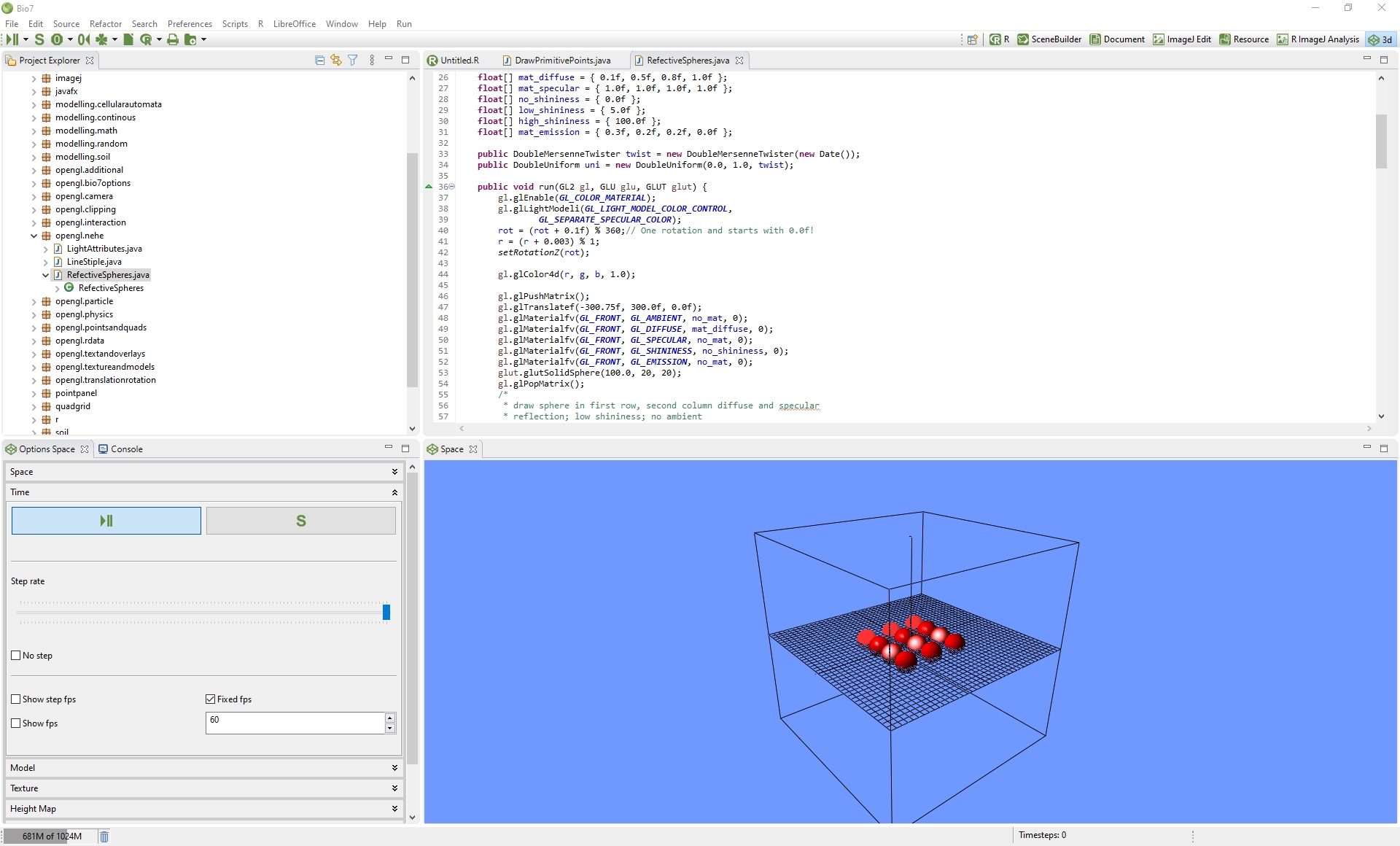1400x846 pixels.
Task: Decrease the fixed fps spinner value
Action: tap(390, 728)
